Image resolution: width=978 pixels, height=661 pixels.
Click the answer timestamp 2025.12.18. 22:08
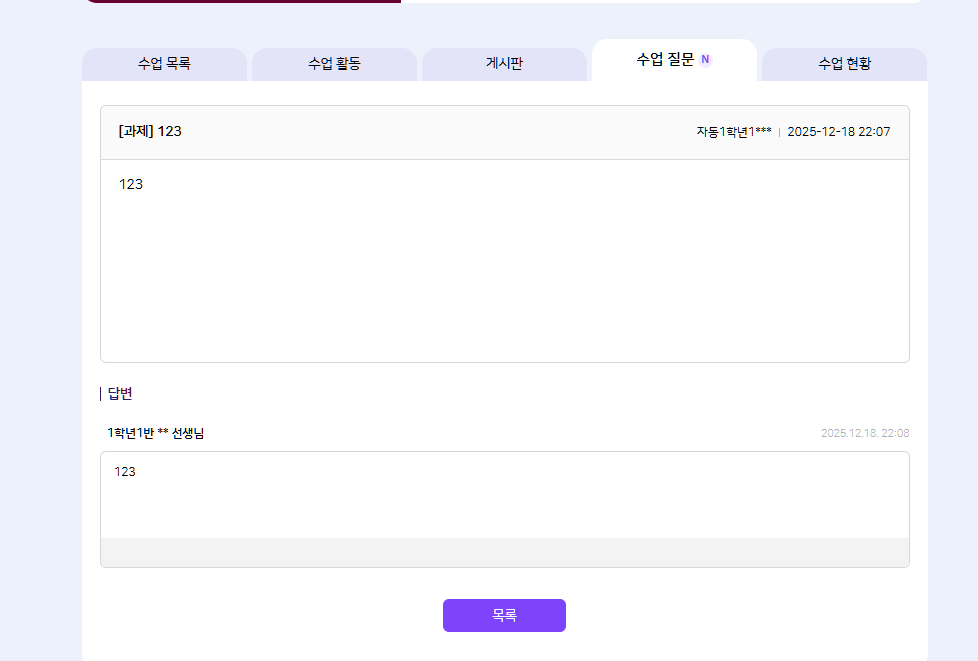click(x=864, y=433)
